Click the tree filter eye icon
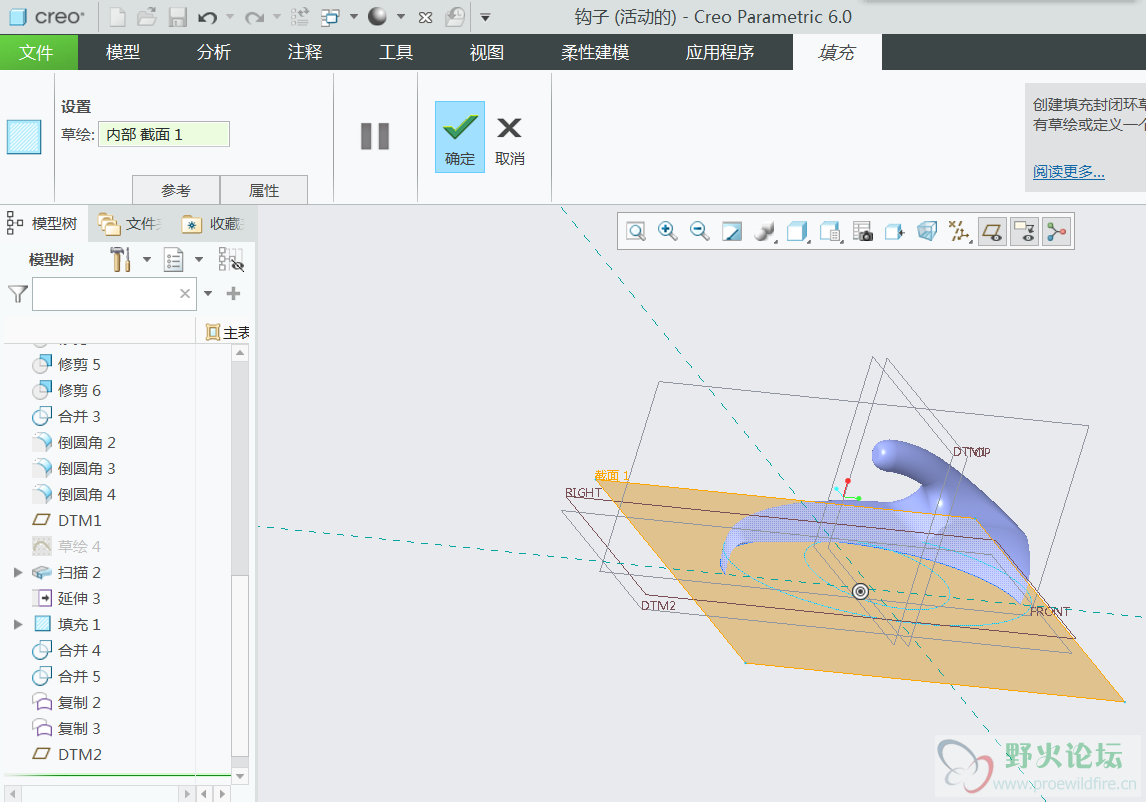1146x802 pixels. click(x=231, y=260)
